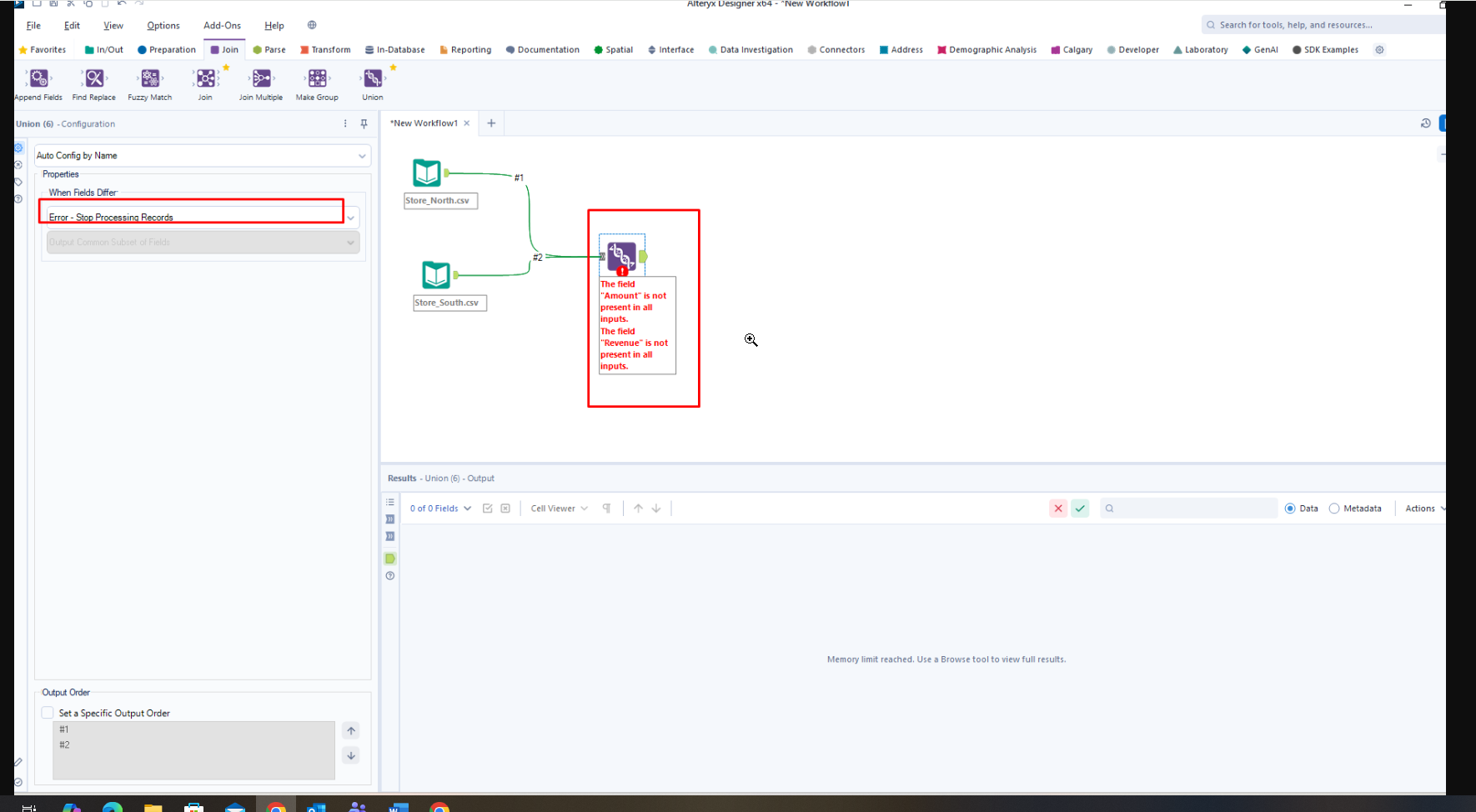
Task: Pick the Fuzzy Match tool
Action: click(150, 79)
